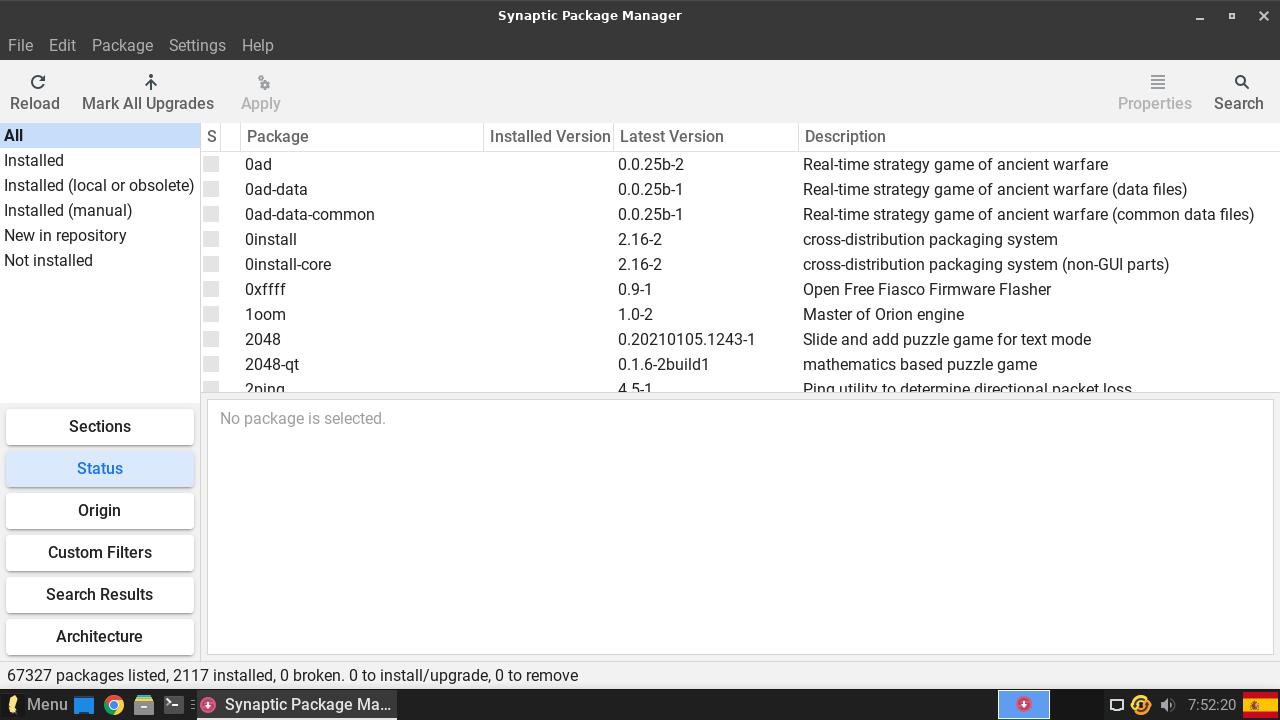Toggle status checkbox for 2048-qt

[x=211, y=364]
